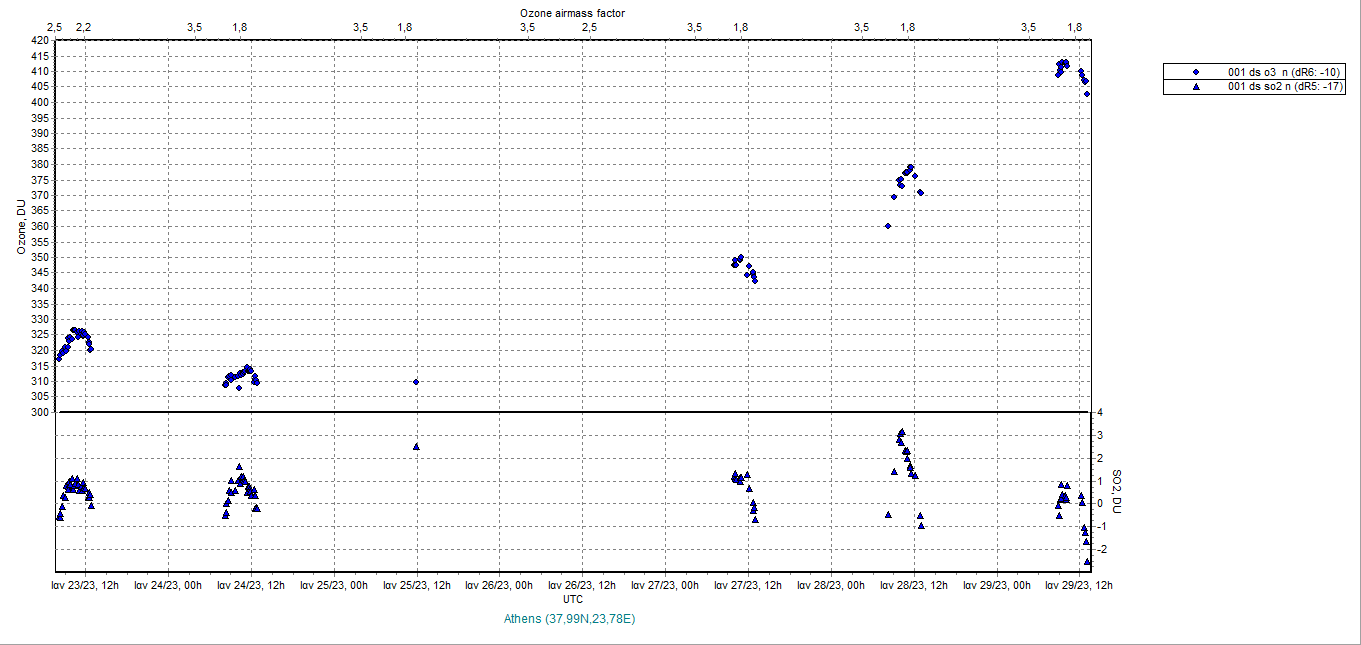Click the Athens (37,99N,23,78E) station label
The height and width of the screenshot is (645, 1361).
click(570, 619)
